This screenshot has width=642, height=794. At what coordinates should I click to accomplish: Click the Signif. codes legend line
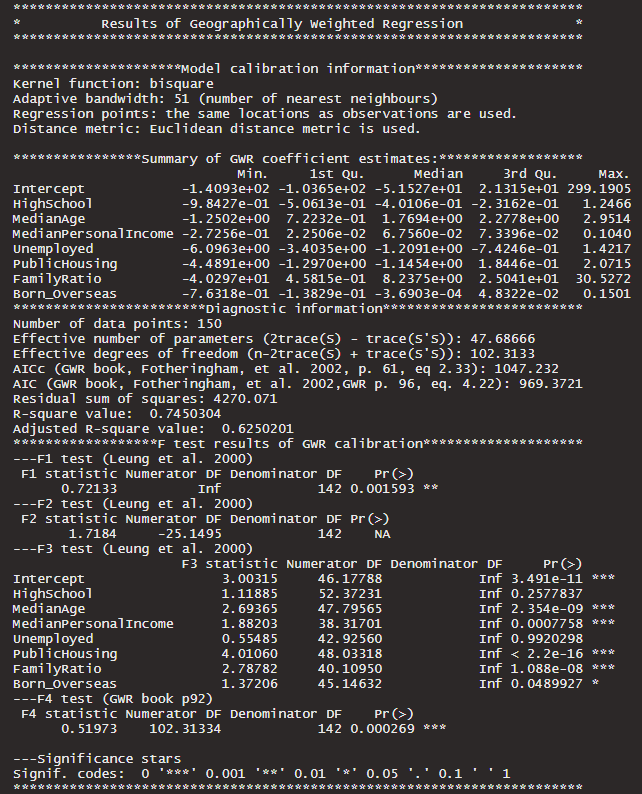pyautogui.click(x=261, y=774)
